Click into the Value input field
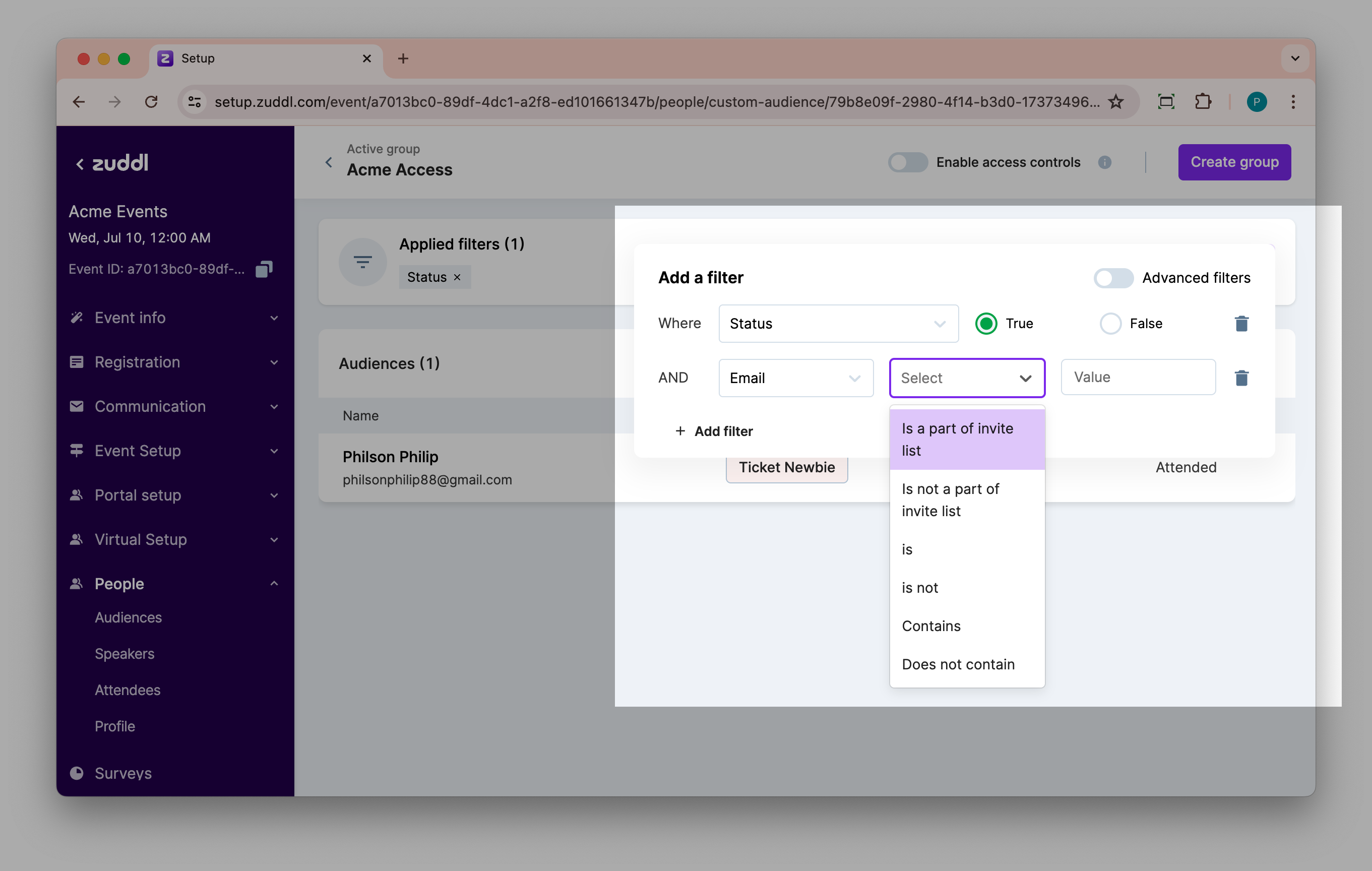This screenshot has height=871, width=1372. tap(1137, 377)
